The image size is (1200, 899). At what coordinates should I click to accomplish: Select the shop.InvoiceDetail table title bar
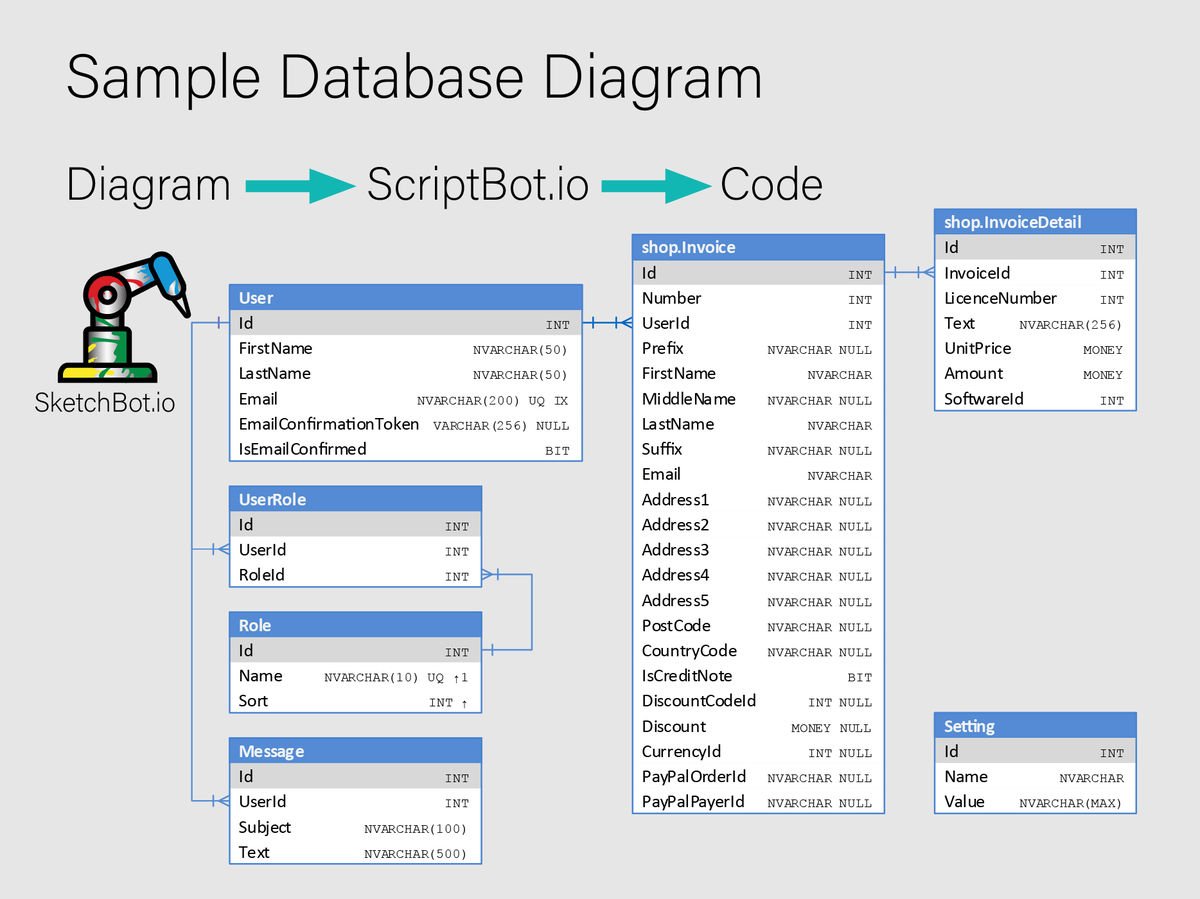(1034, 221)
